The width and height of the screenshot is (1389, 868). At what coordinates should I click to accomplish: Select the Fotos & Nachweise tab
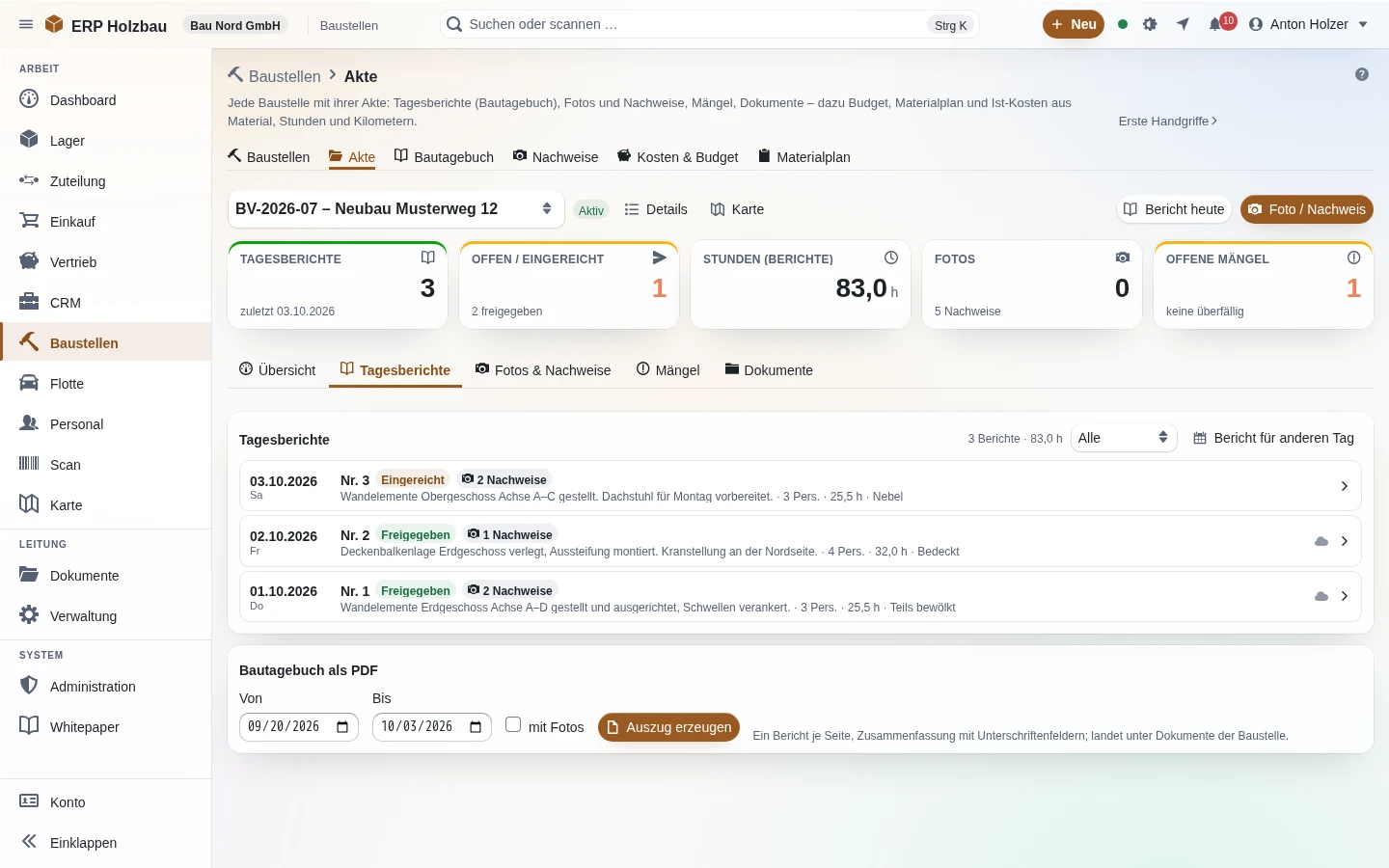click(543, 370)
